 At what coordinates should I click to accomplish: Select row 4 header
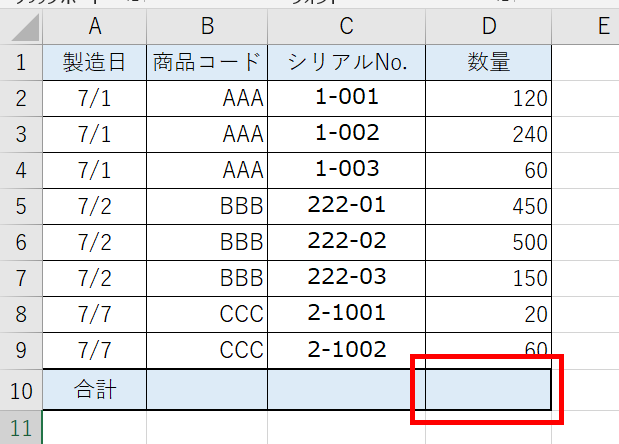(21, 170)
